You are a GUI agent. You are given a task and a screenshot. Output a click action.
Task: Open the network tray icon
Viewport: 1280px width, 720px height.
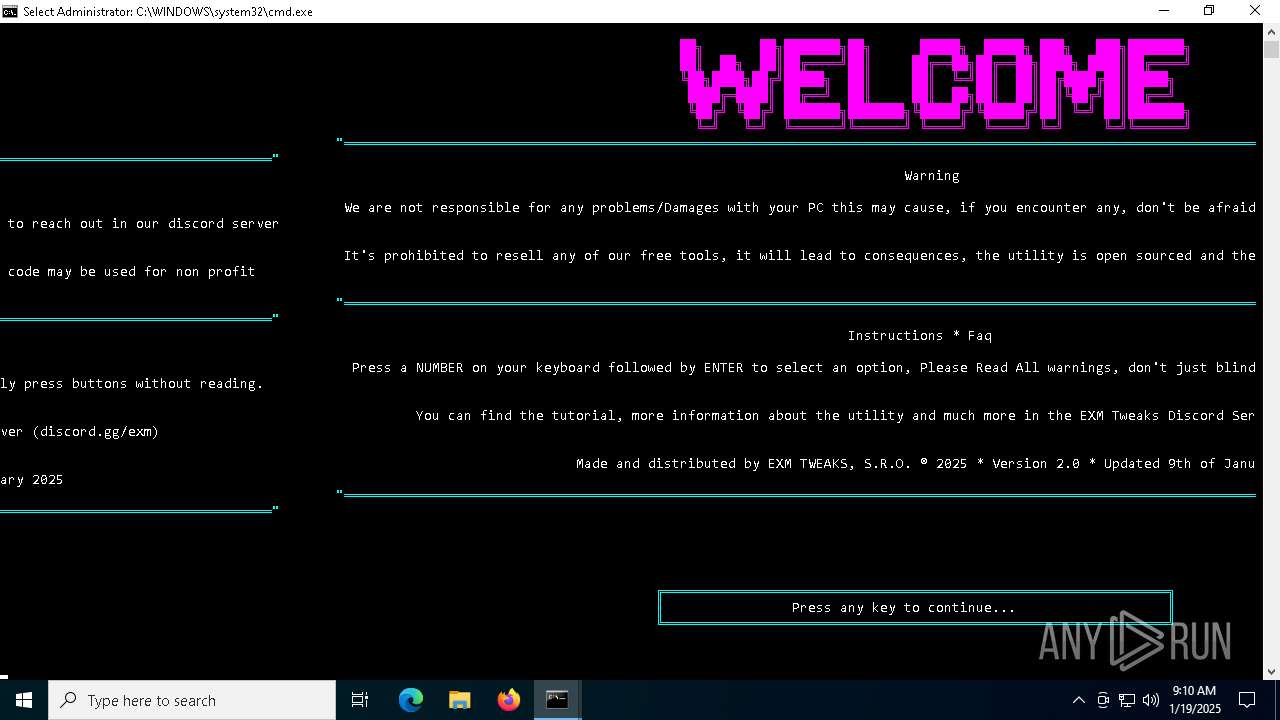pos(1127,700)
